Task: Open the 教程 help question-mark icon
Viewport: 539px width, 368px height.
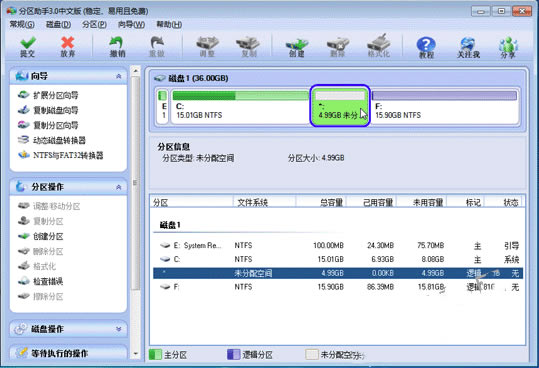Action: click(426, 46)
